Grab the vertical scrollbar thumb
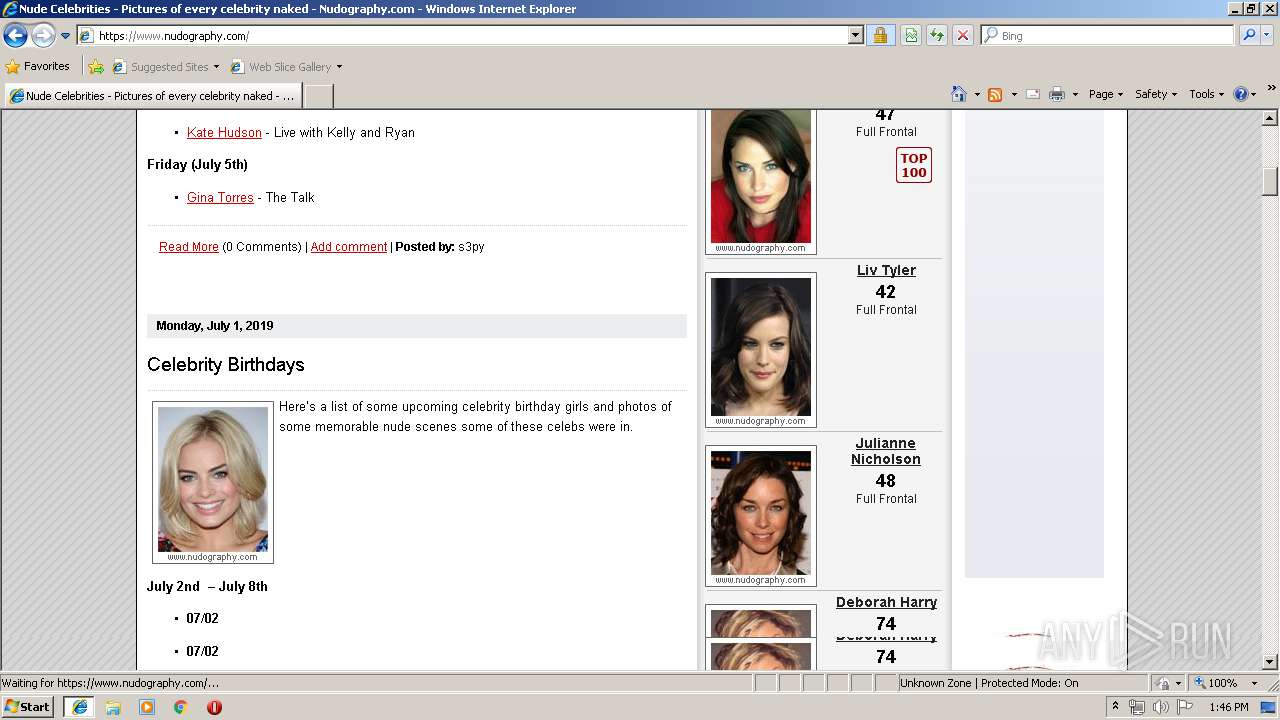This screenshot has height=720, width=1280. point(1270,181)
